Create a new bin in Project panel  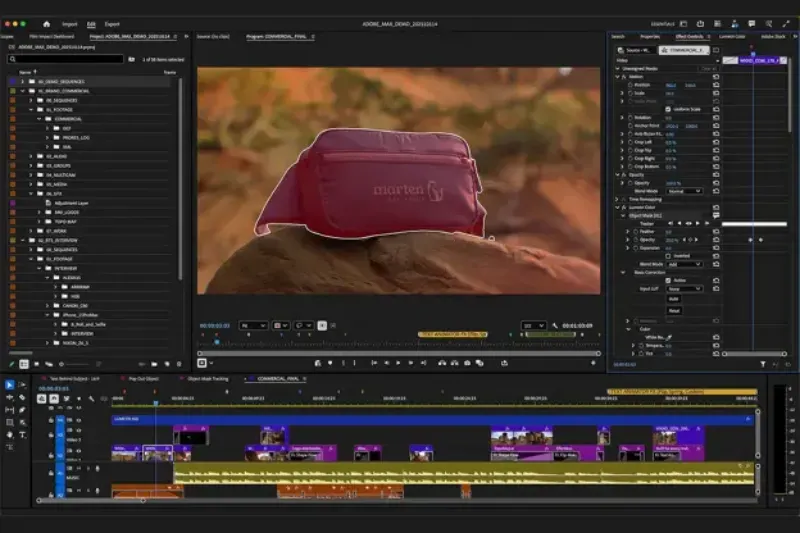pos(154,364)
